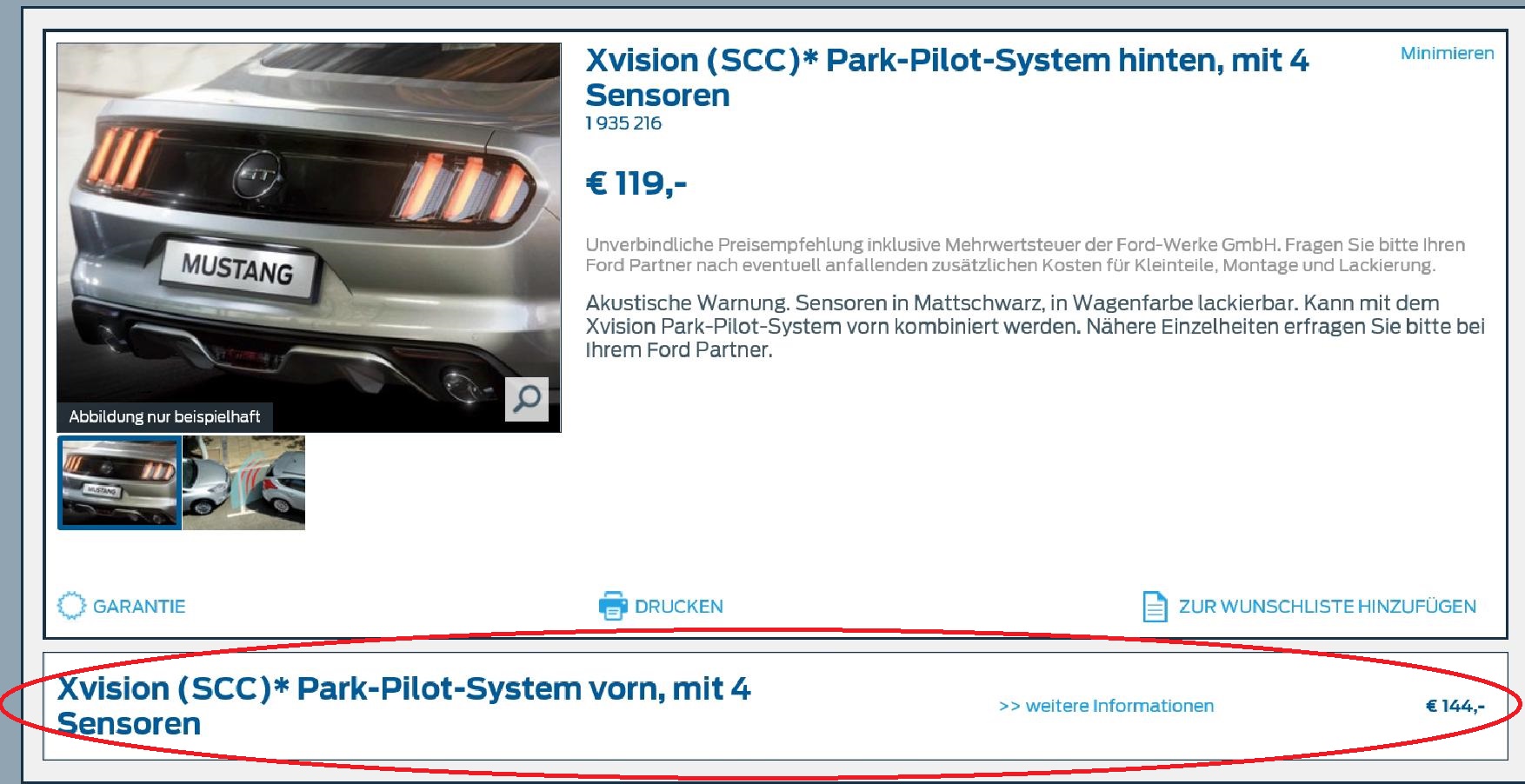Minimize the product panel via Minimieren
This screenshot has width=1525, height=784.
[x=1447, y=53]
